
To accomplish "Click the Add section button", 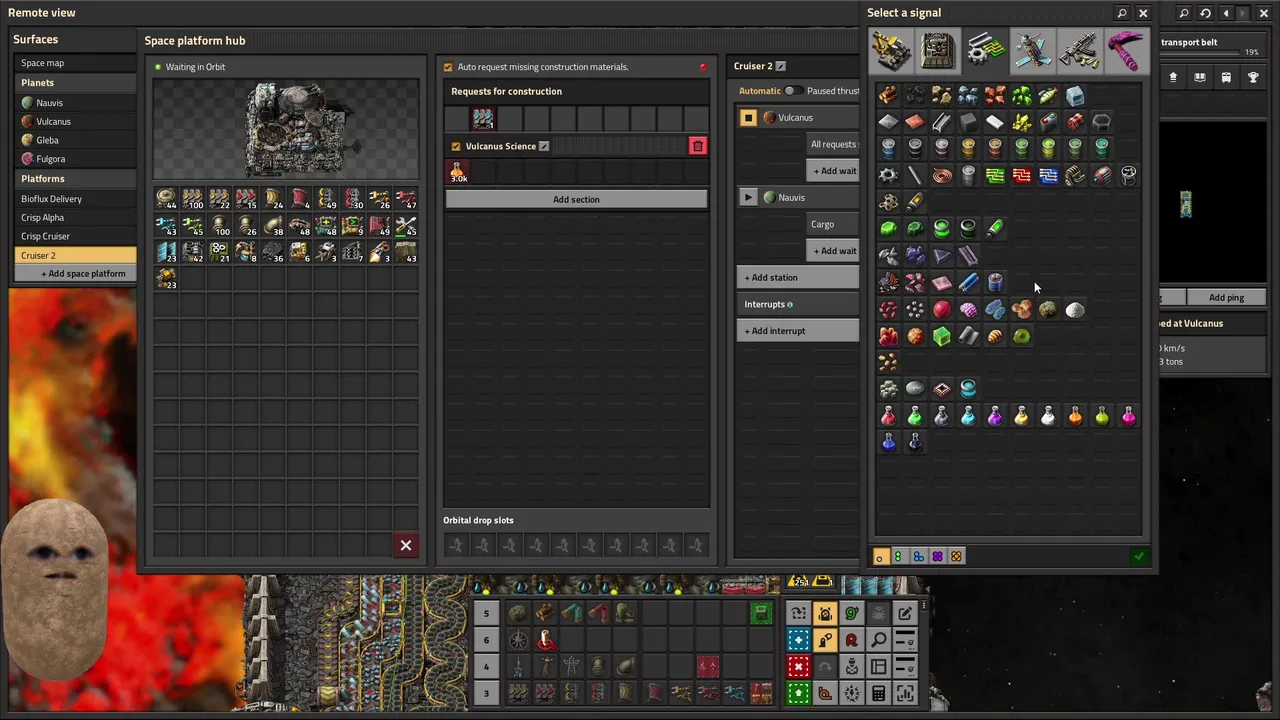I will tap(576, 199).
